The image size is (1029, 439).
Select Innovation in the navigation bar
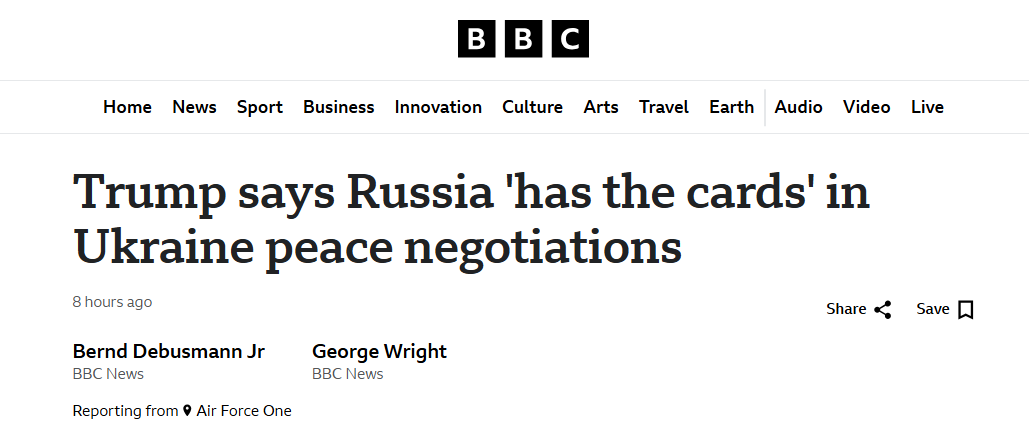(x=438, y=107)
